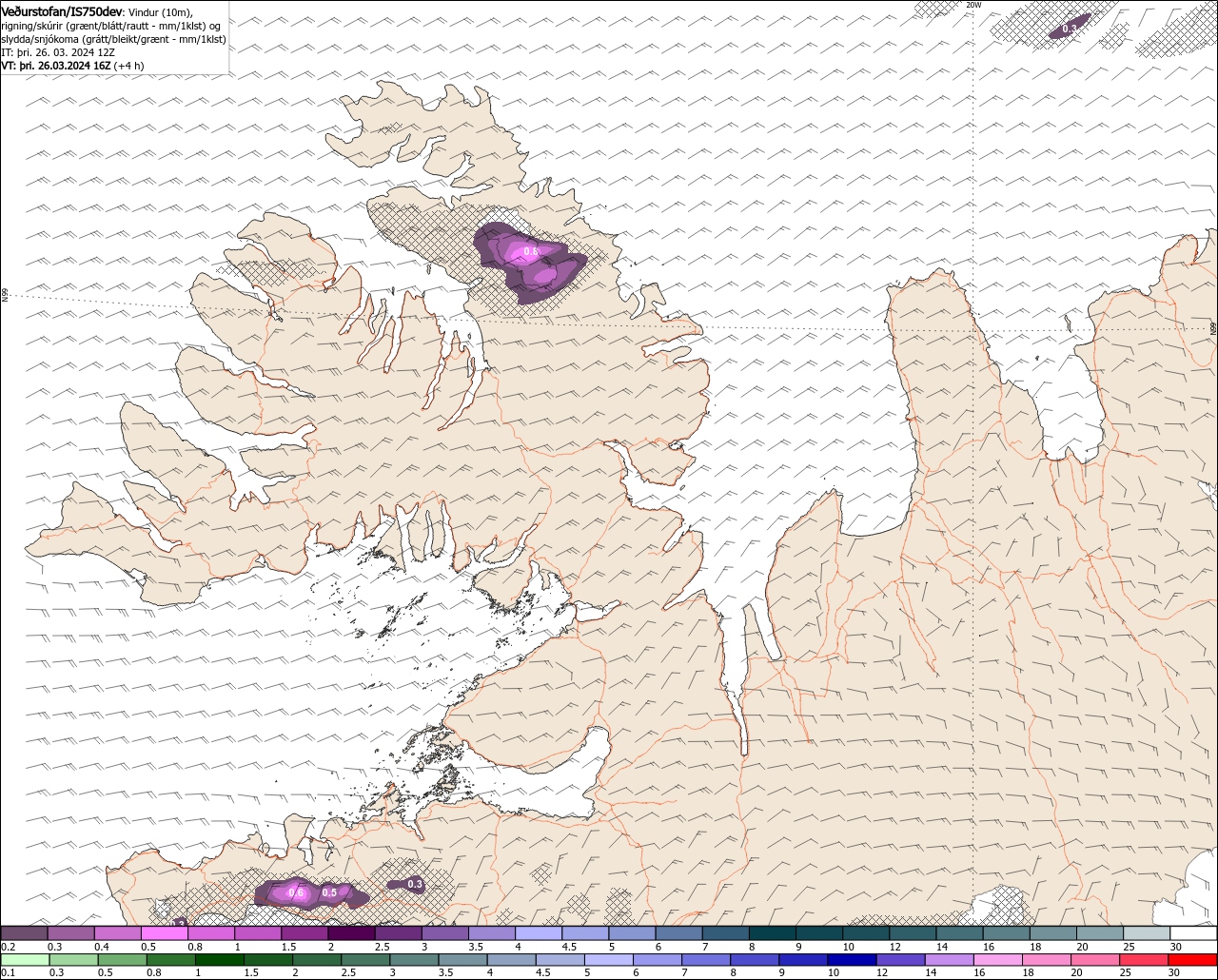Click the bright red above-30 lower legend swatch
The width and height of the screenshot is (1218, 980).
[1193, 960]
